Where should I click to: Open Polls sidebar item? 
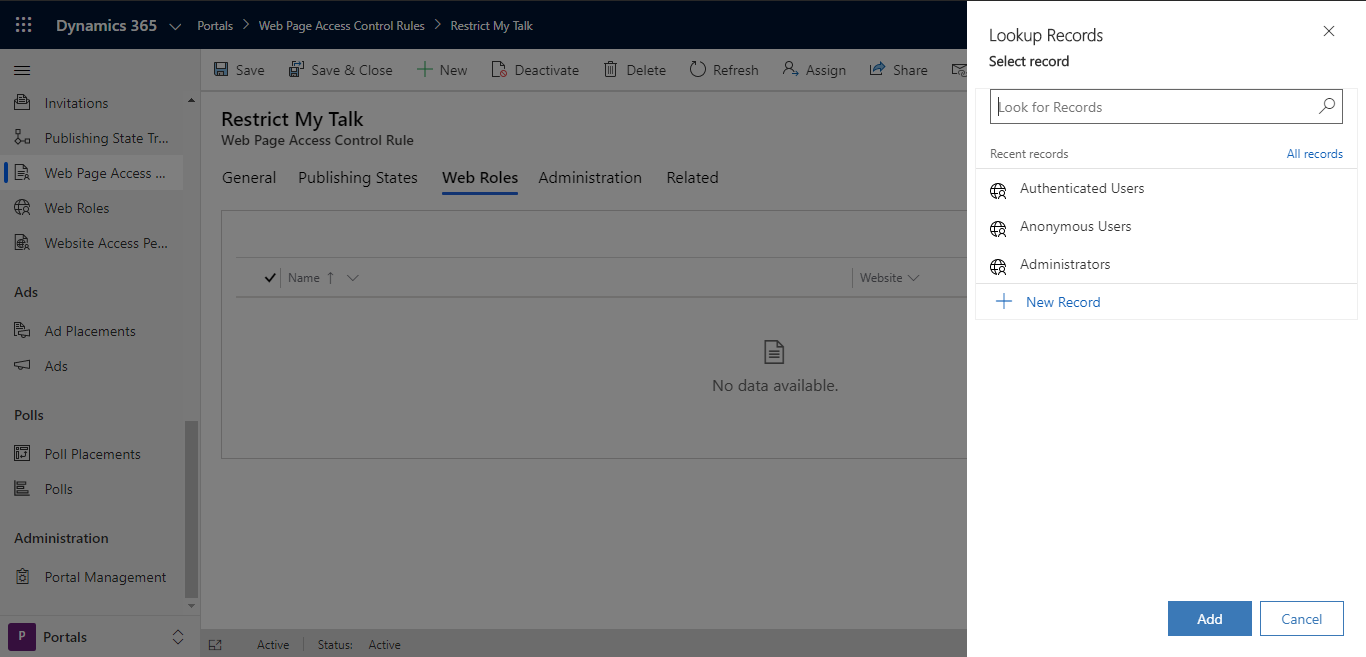(x=92, y=489)
